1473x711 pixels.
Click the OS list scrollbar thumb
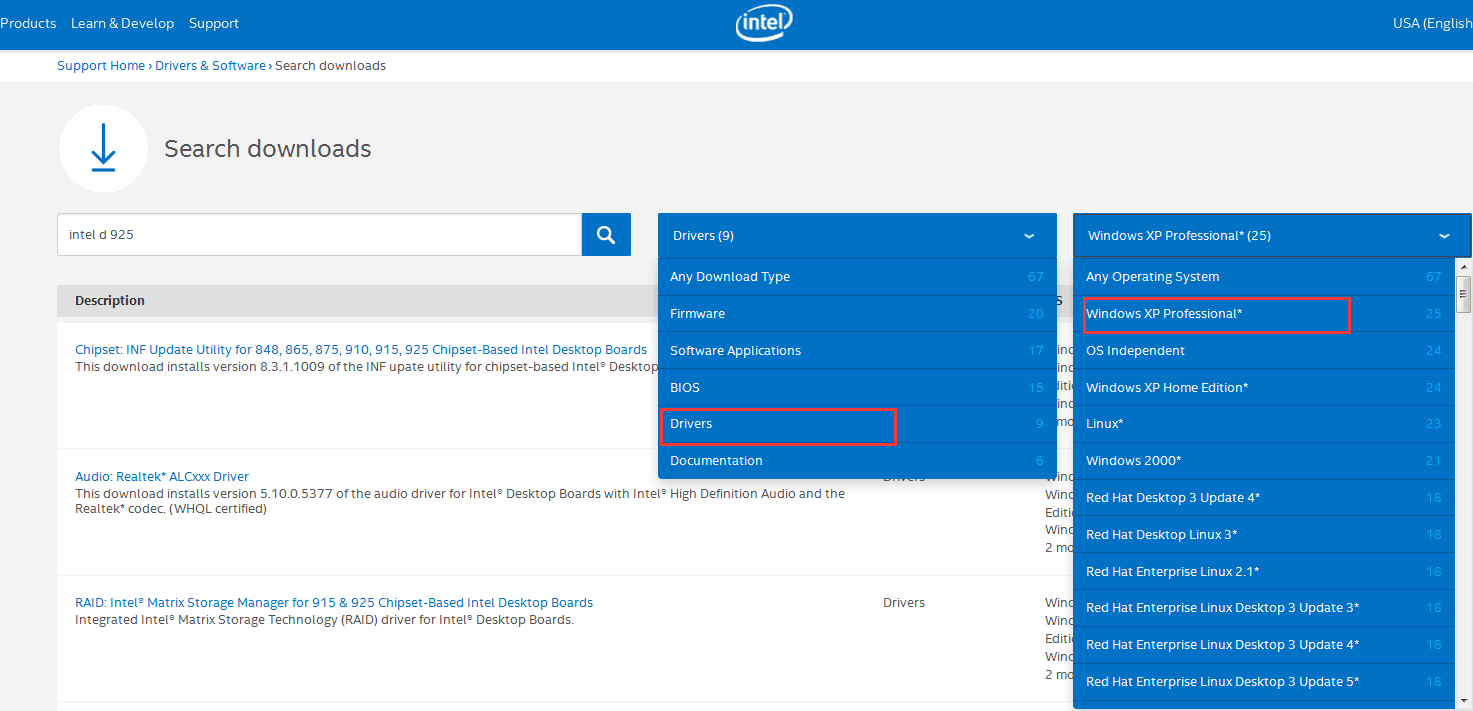pos(1464,294)
